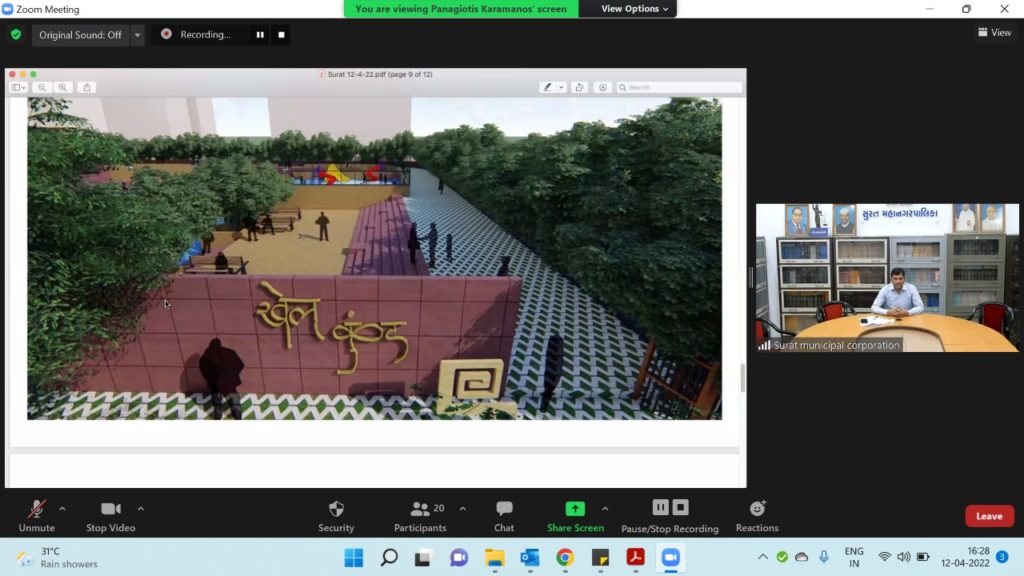Click the green Share Screen icon
The width and height of the screenshot is (1024, 576).
click(x=575, y=509)
